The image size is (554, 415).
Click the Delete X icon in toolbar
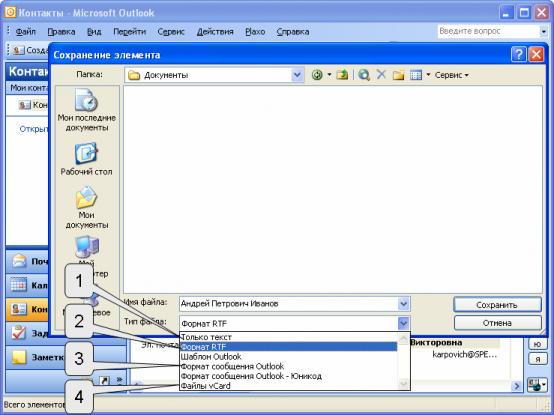point(381,75)
